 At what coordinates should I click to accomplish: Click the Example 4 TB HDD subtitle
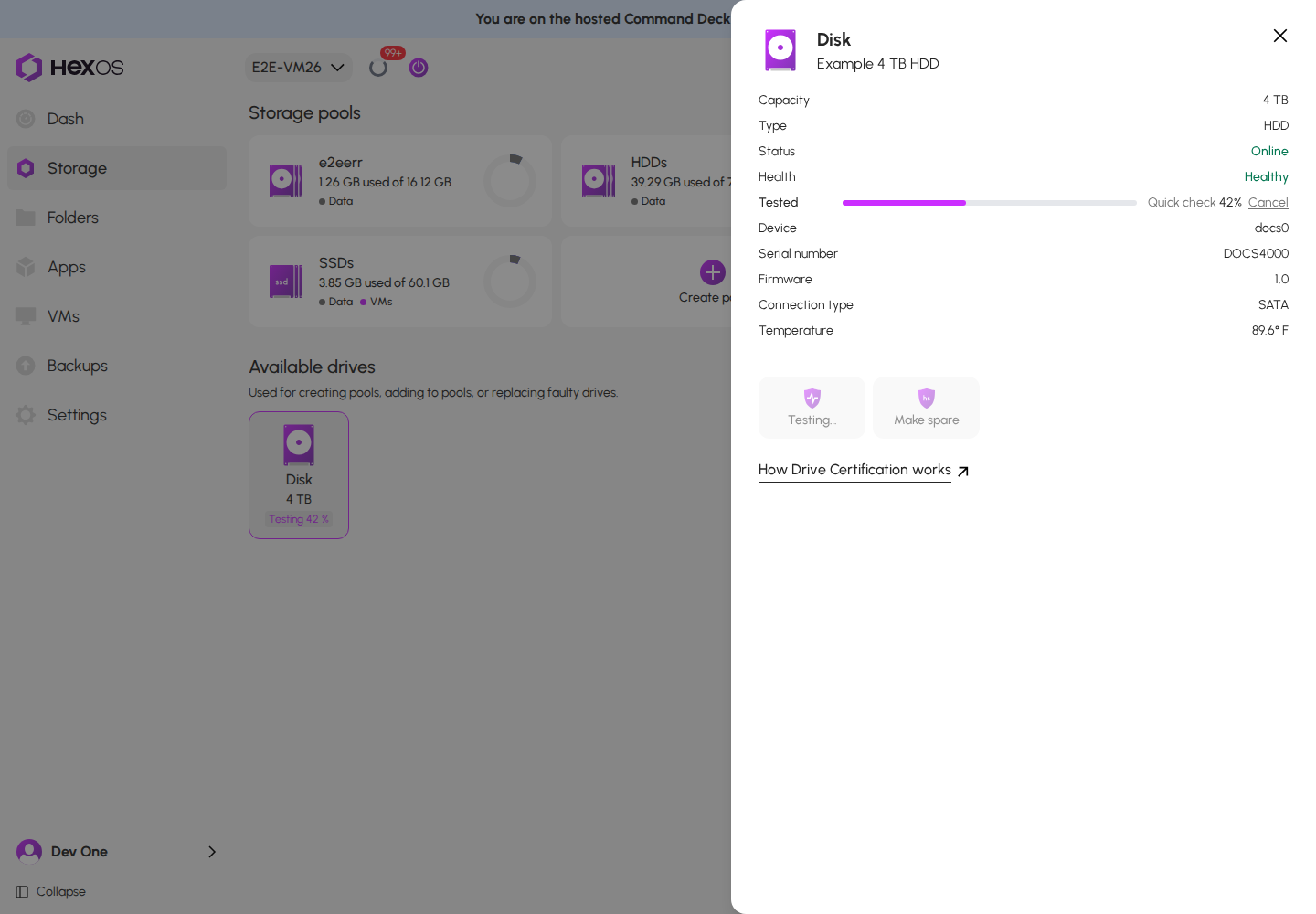pos(877,64)
